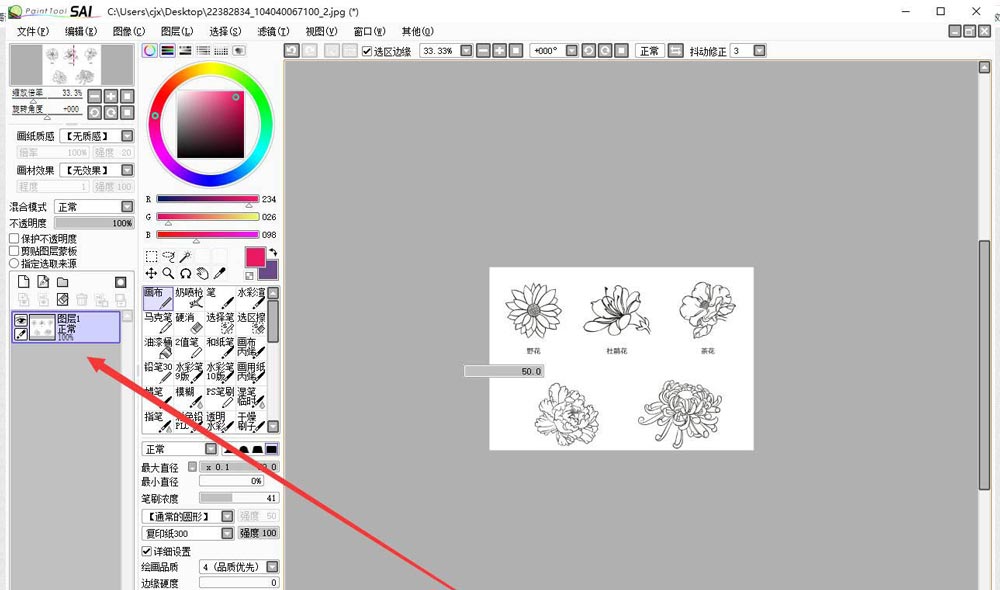Click the clear layer eraser icon
1000x590 pixels.
[62, 299]
